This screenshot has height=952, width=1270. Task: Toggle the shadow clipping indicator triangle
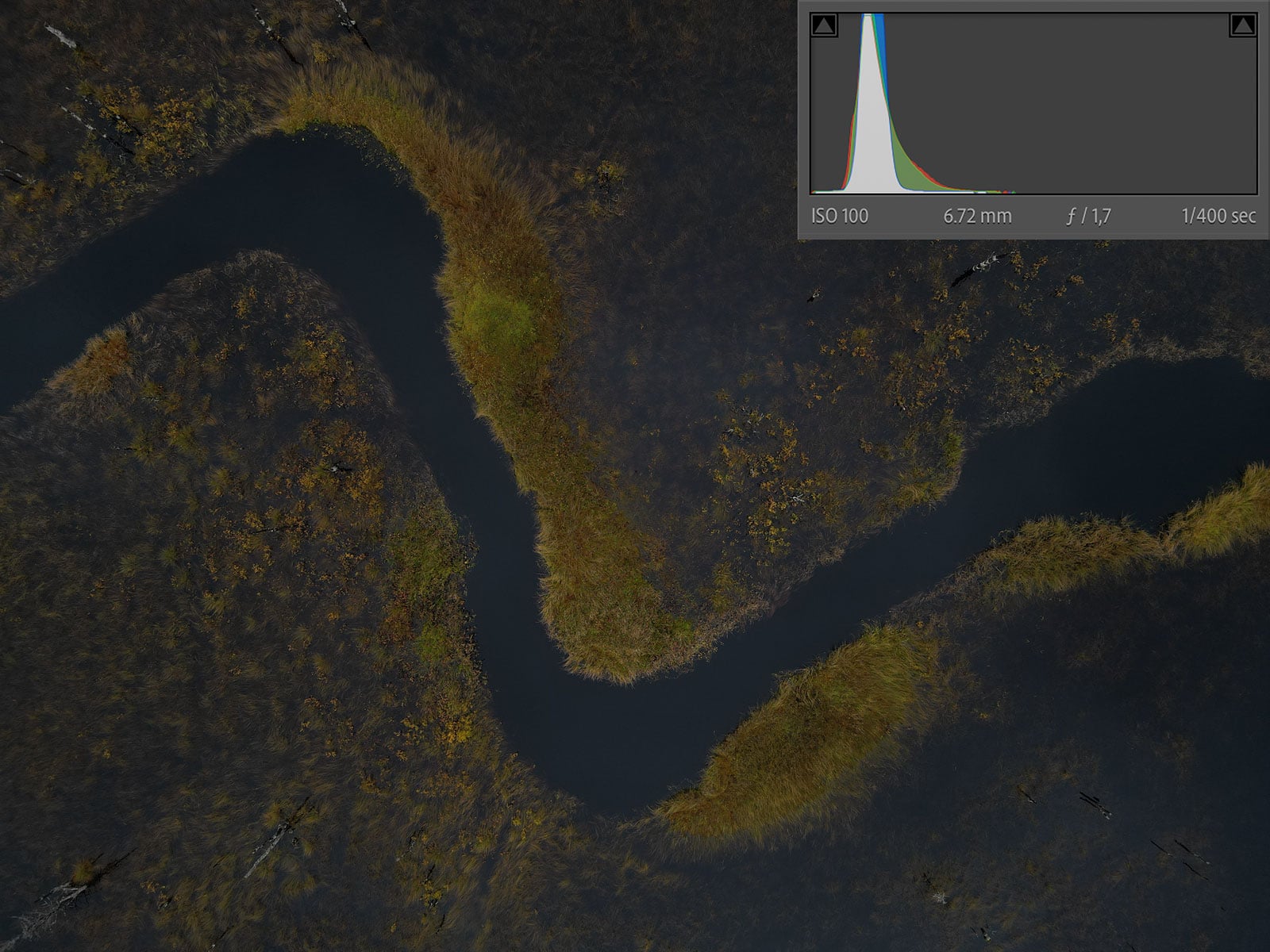coord(824,26)
